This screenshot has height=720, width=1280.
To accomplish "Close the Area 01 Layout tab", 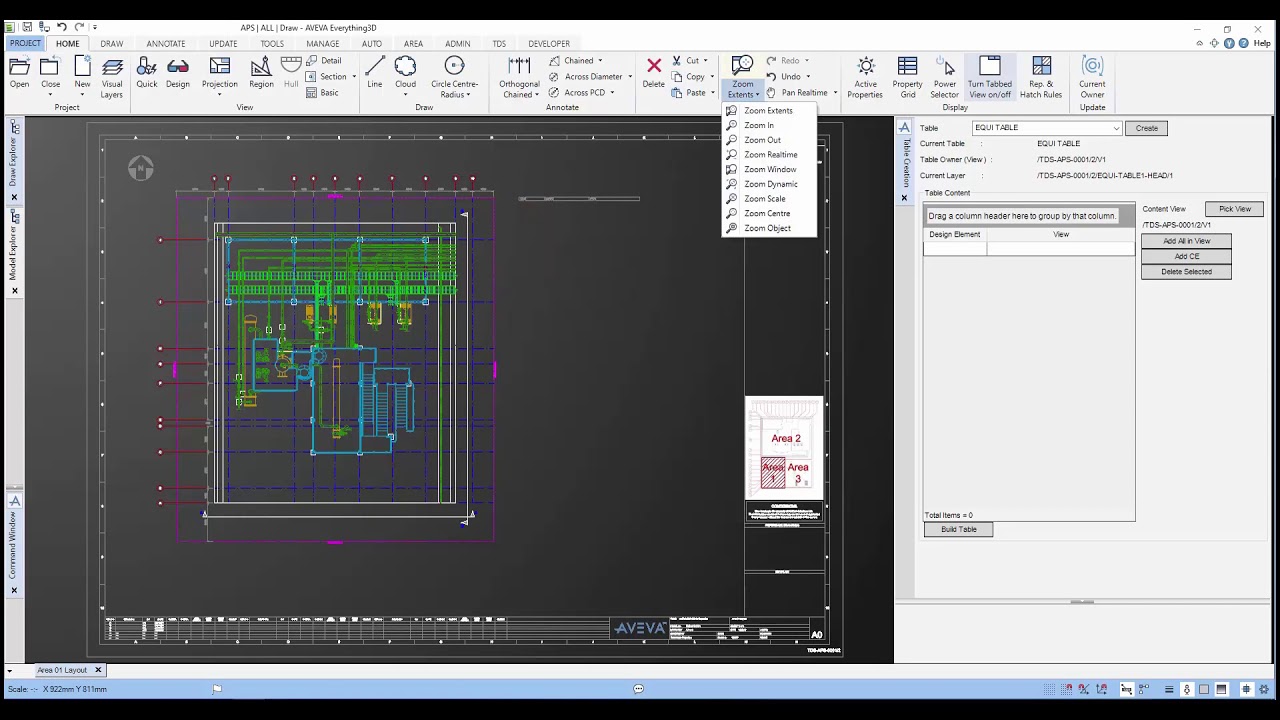I will [98, 670].
